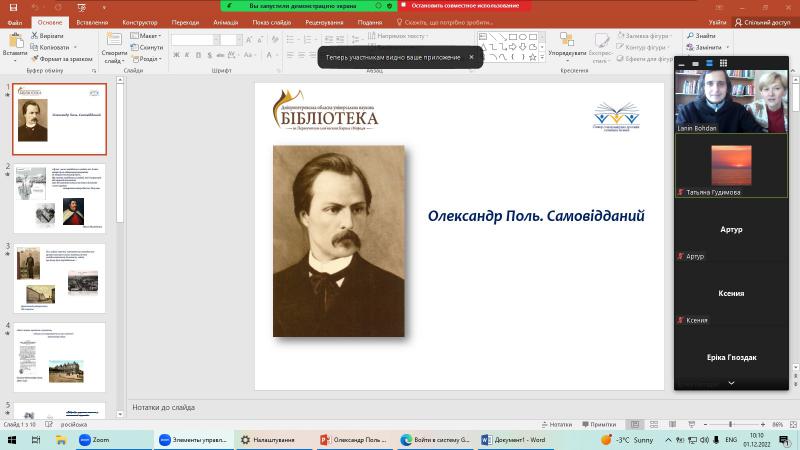Switch Zoom panel to gallery grid view
Screen dimensions: 800x450
723,63
